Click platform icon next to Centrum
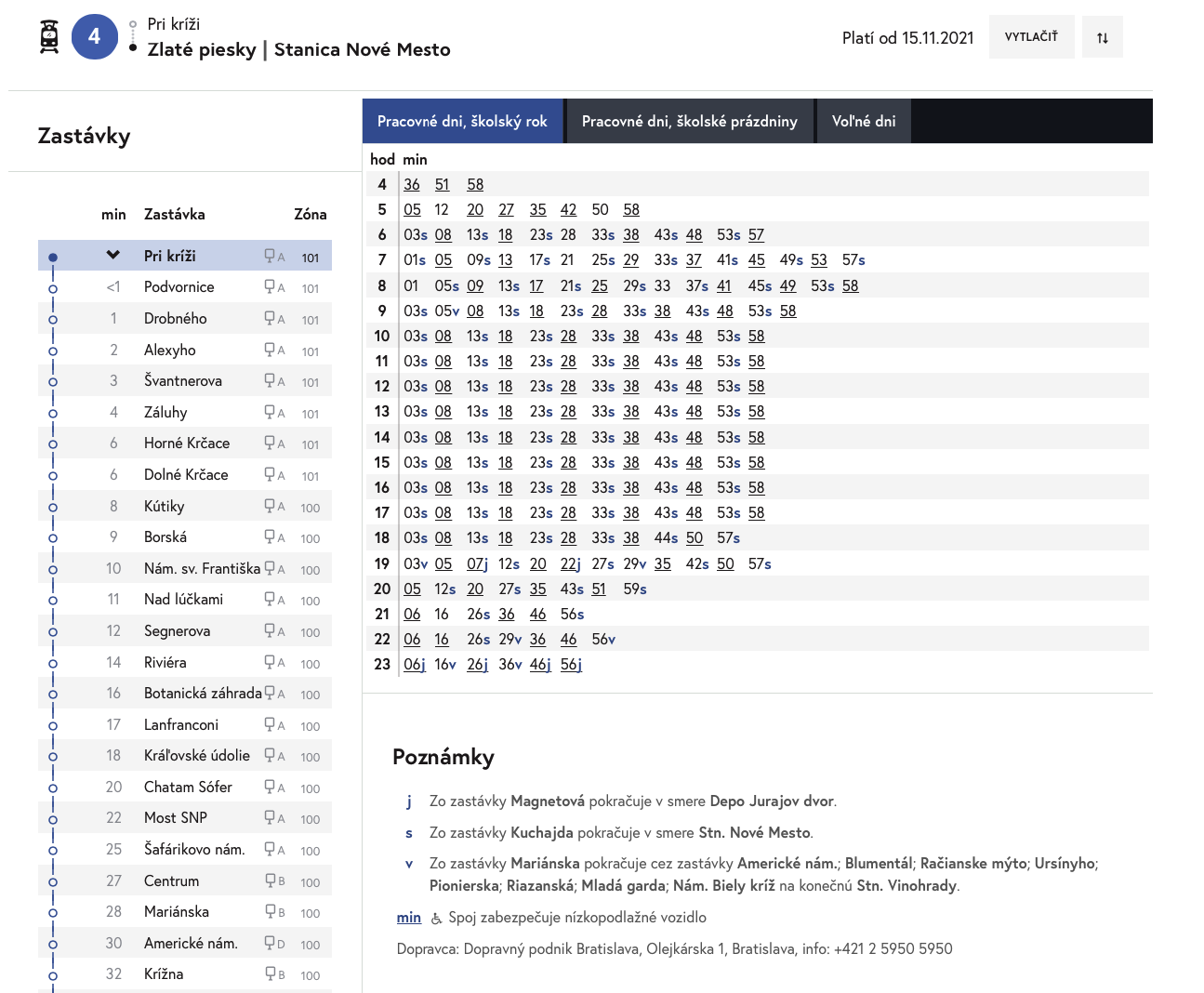1204x993 pixels. coord(270,880)
